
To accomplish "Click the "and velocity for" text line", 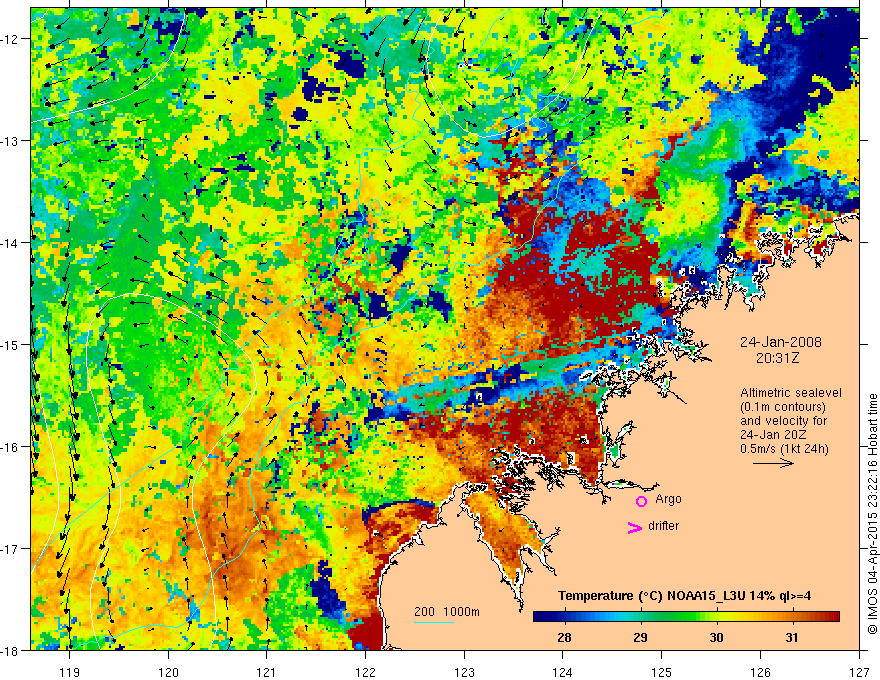I will pos(783,421).
